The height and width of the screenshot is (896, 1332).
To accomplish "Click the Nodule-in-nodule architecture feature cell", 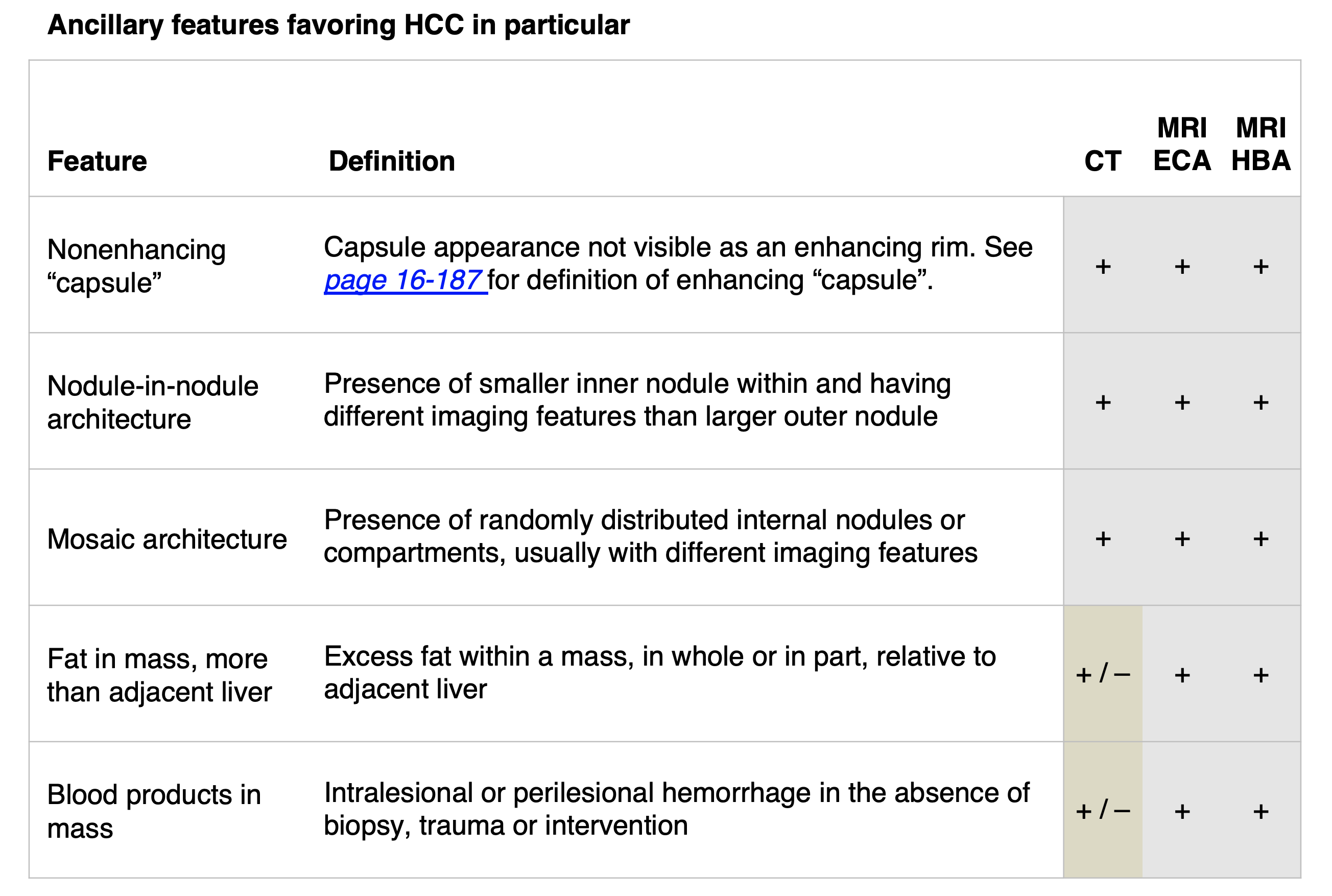I will [153, 403].
